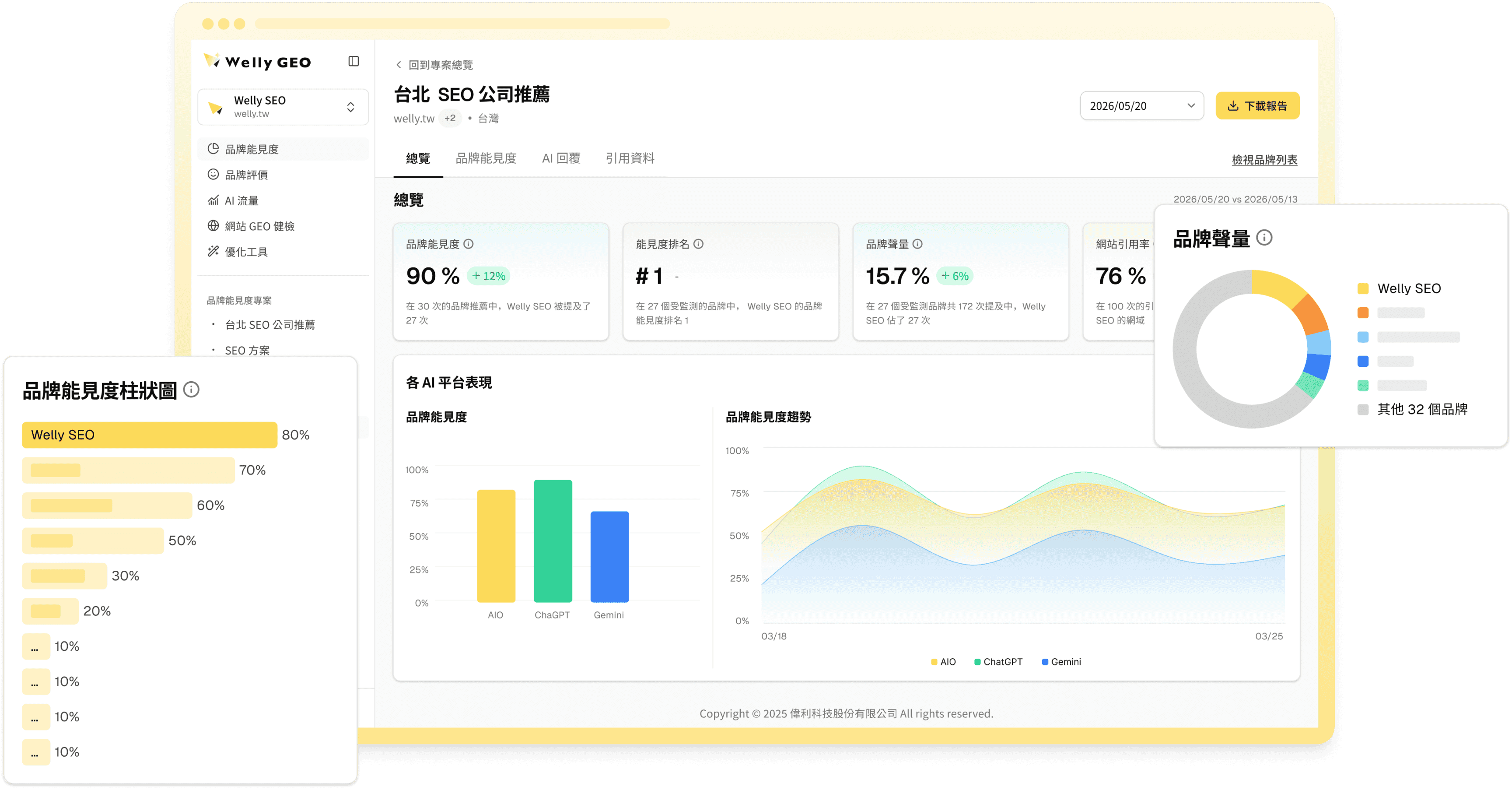Click the 60% bar in the bar chart
The width and height of the screenshot is (1512, 790).
(x=107, y=505)
